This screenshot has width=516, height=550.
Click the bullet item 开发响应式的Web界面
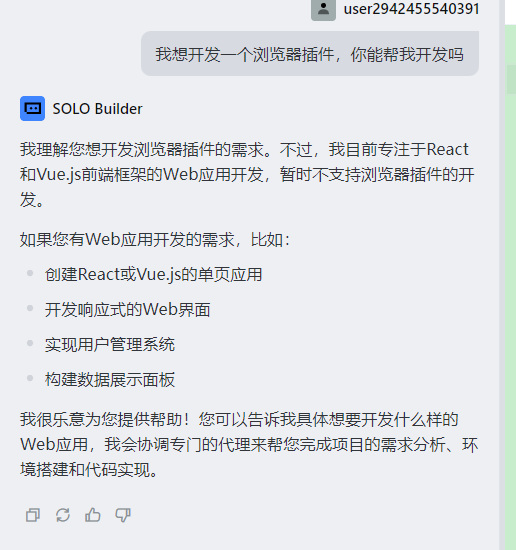[127, 309]
